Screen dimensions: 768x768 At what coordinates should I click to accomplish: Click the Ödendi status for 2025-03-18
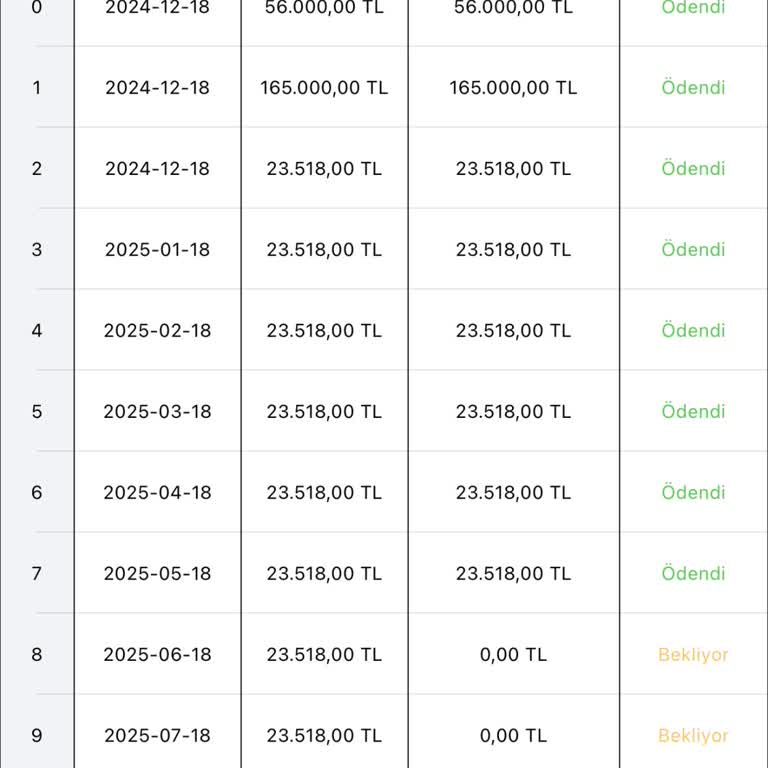693,411
